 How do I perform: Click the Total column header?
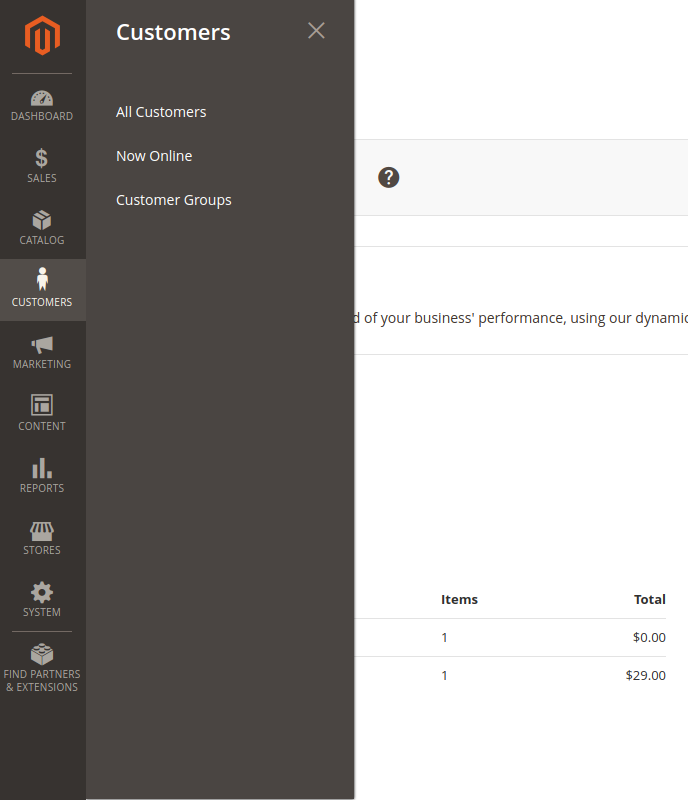(x=649, y=599)
